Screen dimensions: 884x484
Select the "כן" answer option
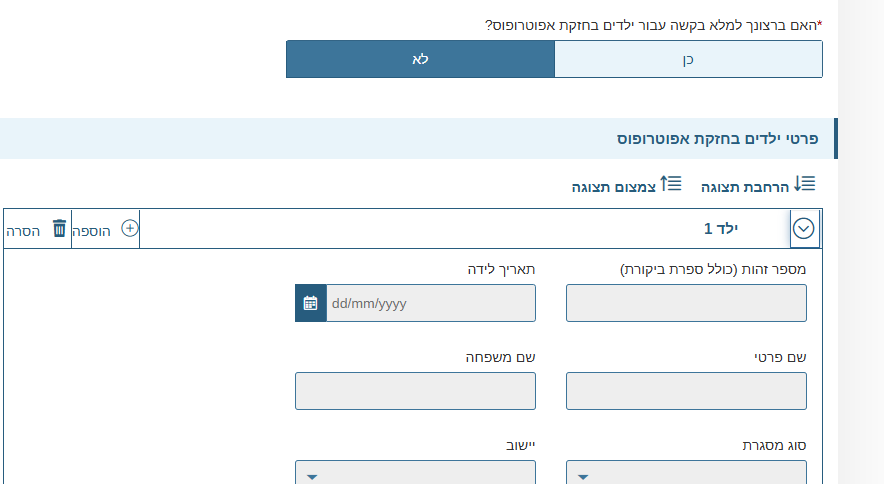pos(688,59)
